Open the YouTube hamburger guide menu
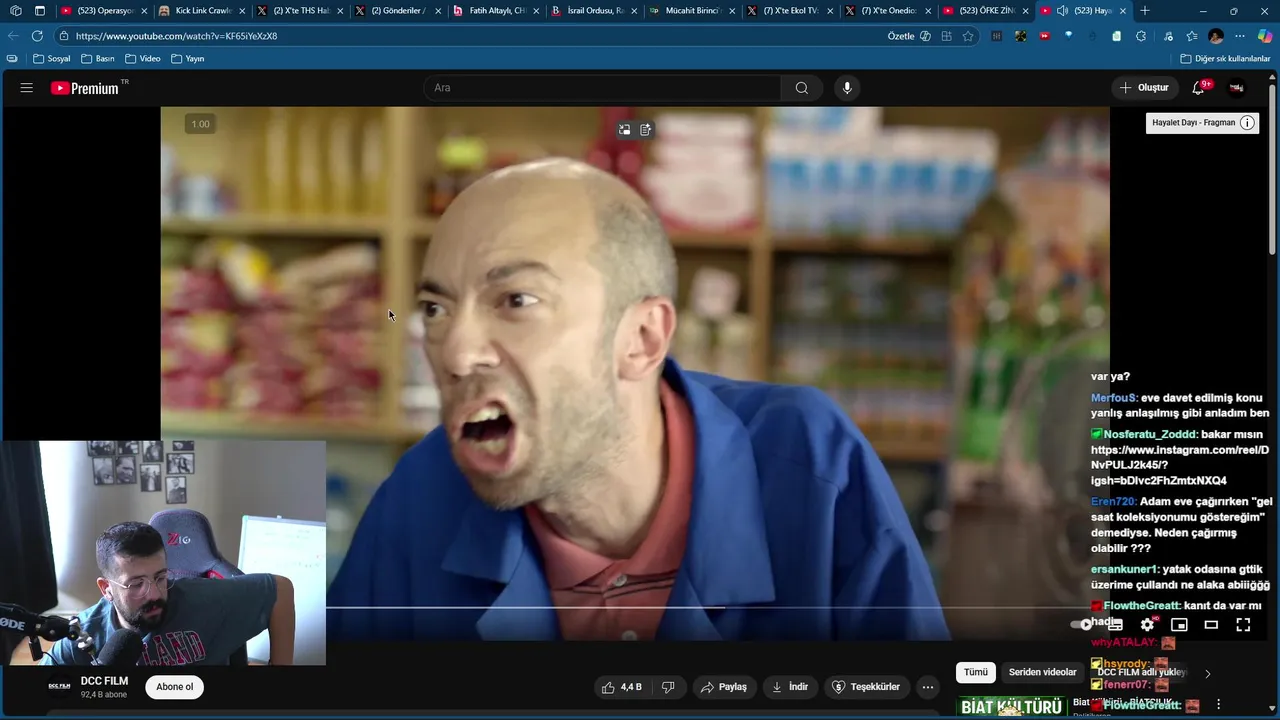This screenshot has width=1280, height=720. 26,88
